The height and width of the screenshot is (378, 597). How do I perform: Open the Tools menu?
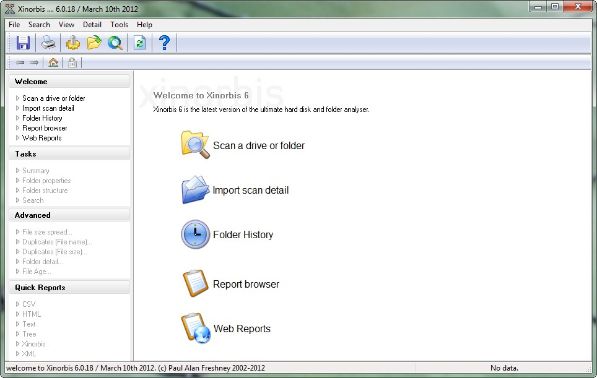[x=119, y=24]
